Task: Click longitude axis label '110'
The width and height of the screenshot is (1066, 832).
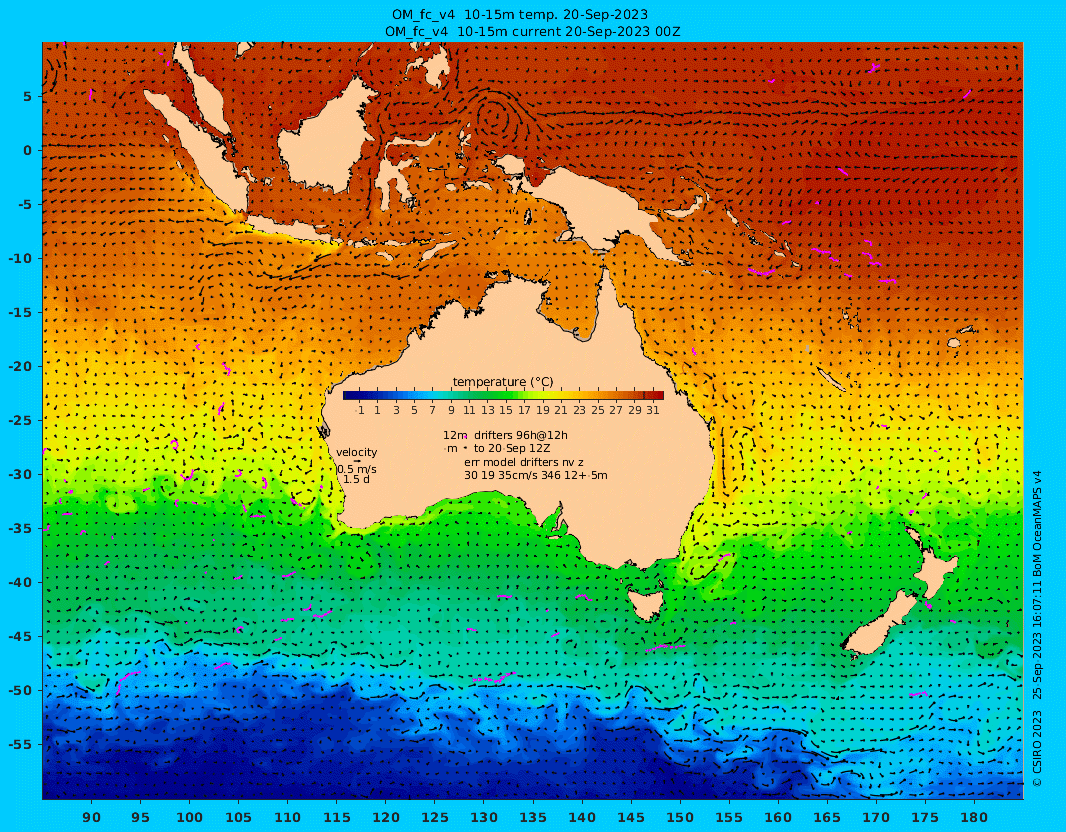Action: click(x=288, y=817)
